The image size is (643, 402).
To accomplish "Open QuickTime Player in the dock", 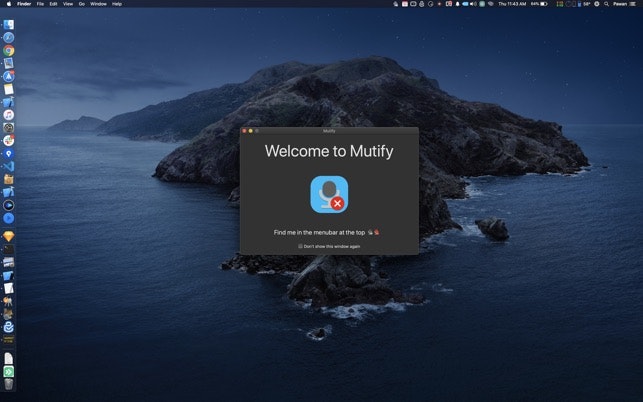I will coord(9,205).
